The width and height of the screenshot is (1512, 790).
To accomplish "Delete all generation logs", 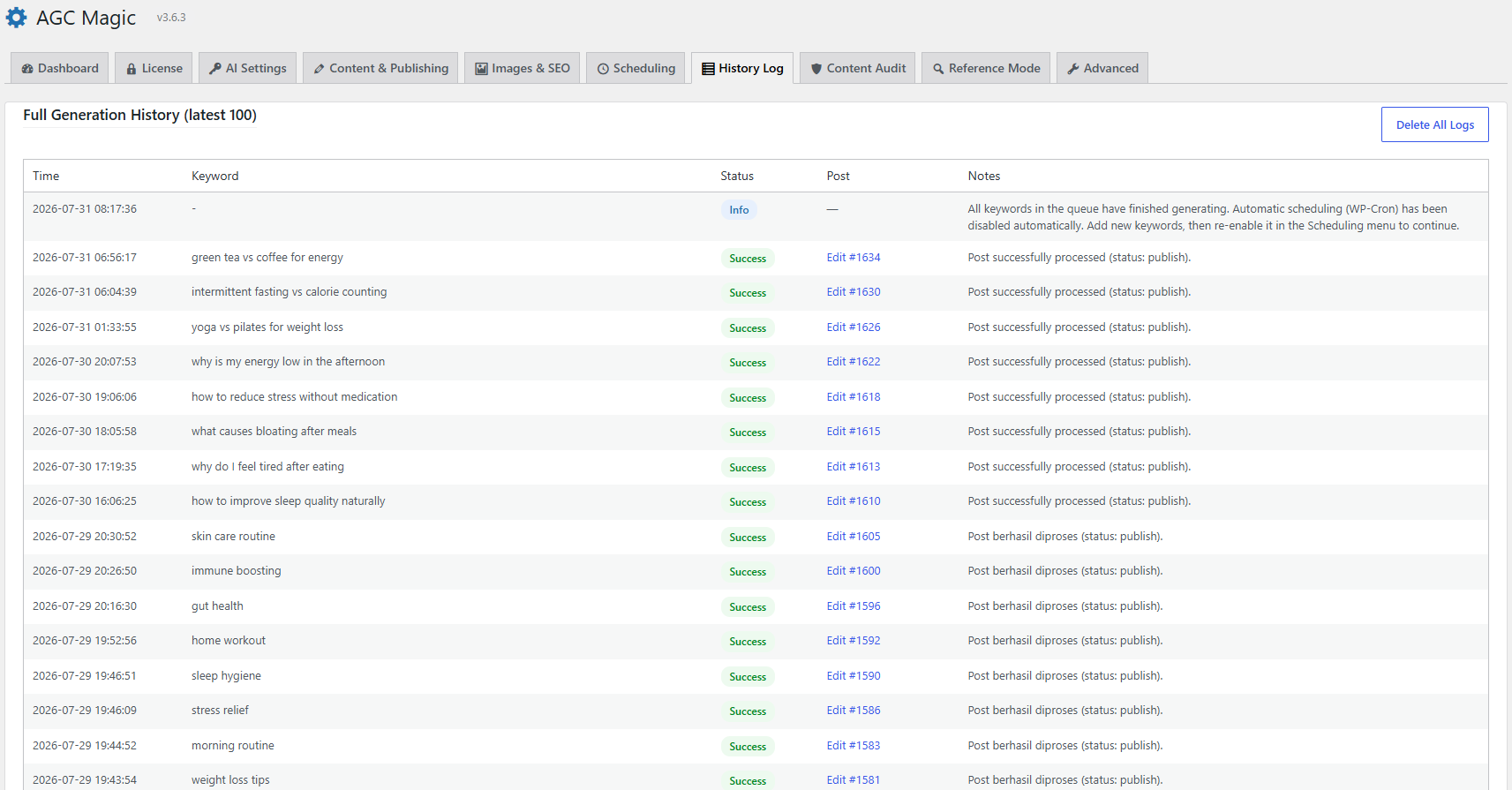I will pos(1434,124).
